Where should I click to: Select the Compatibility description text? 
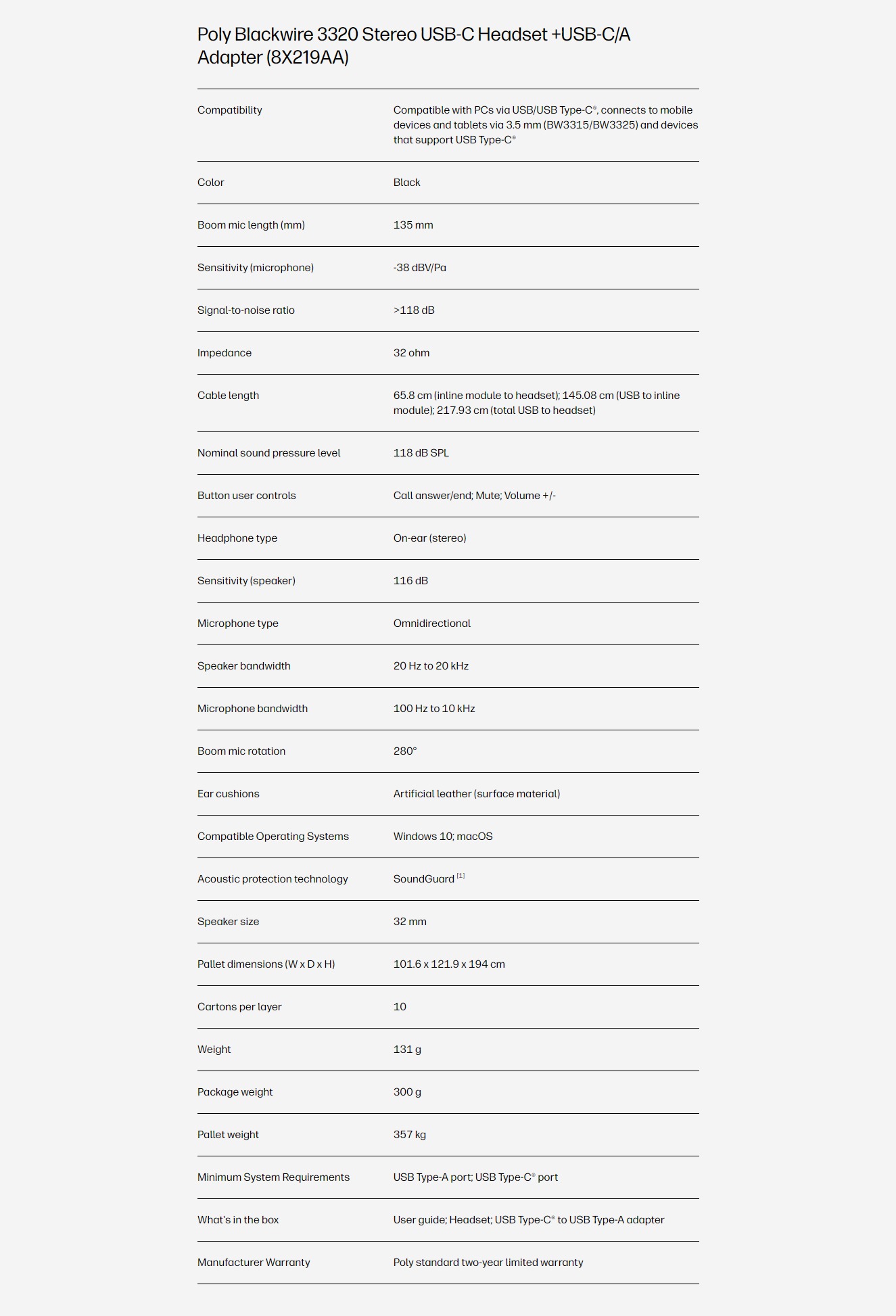546,125
